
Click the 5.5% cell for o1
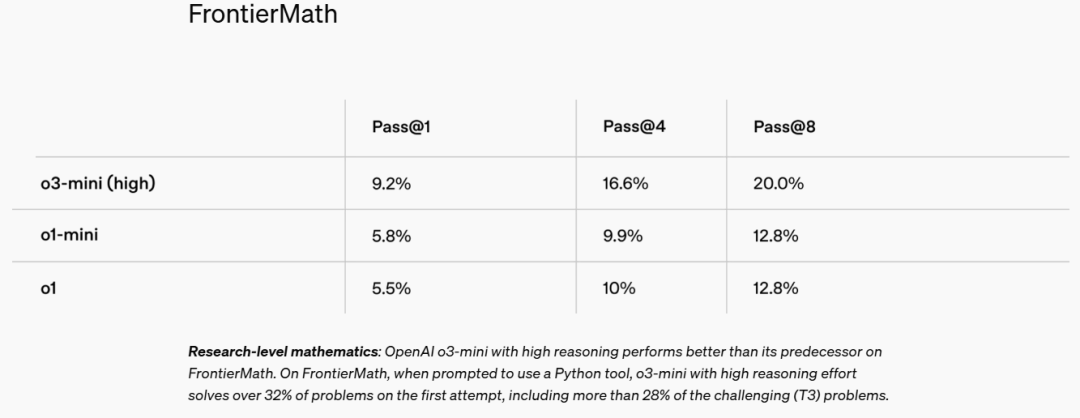[391, 288]
